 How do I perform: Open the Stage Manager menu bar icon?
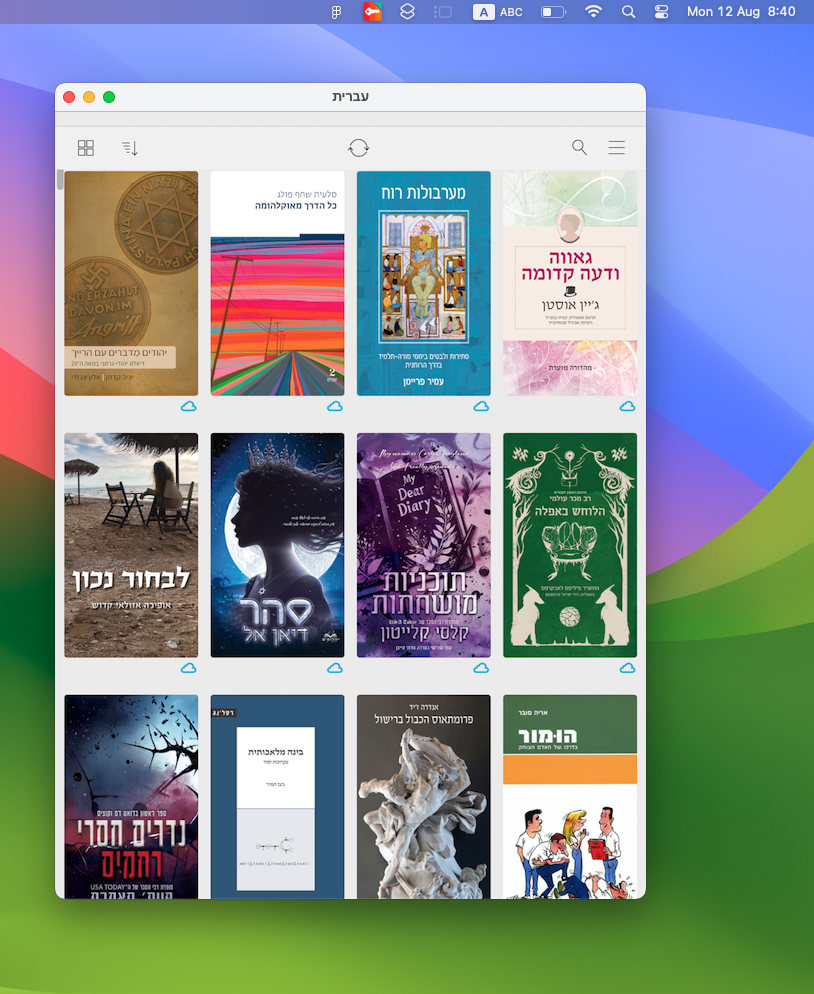tap(443, 11)
